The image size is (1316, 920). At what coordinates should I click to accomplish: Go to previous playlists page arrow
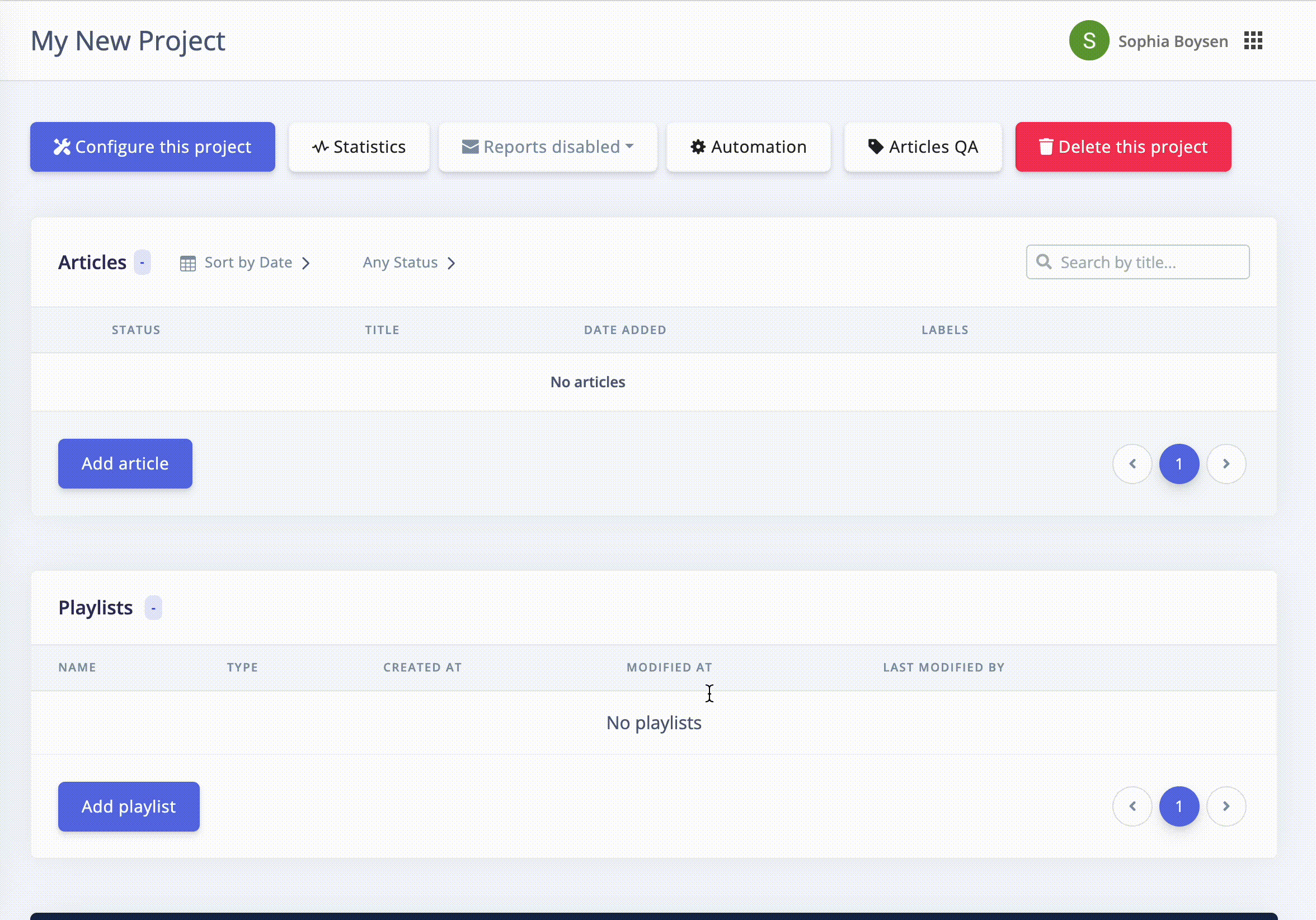[1132, 806]
